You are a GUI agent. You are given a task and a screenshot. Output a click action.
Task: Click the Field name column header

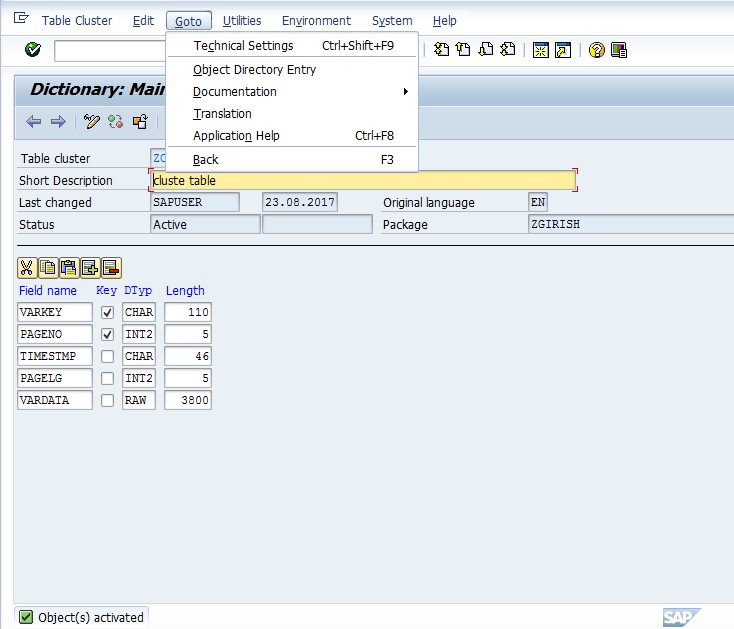(x=48, y=291)
